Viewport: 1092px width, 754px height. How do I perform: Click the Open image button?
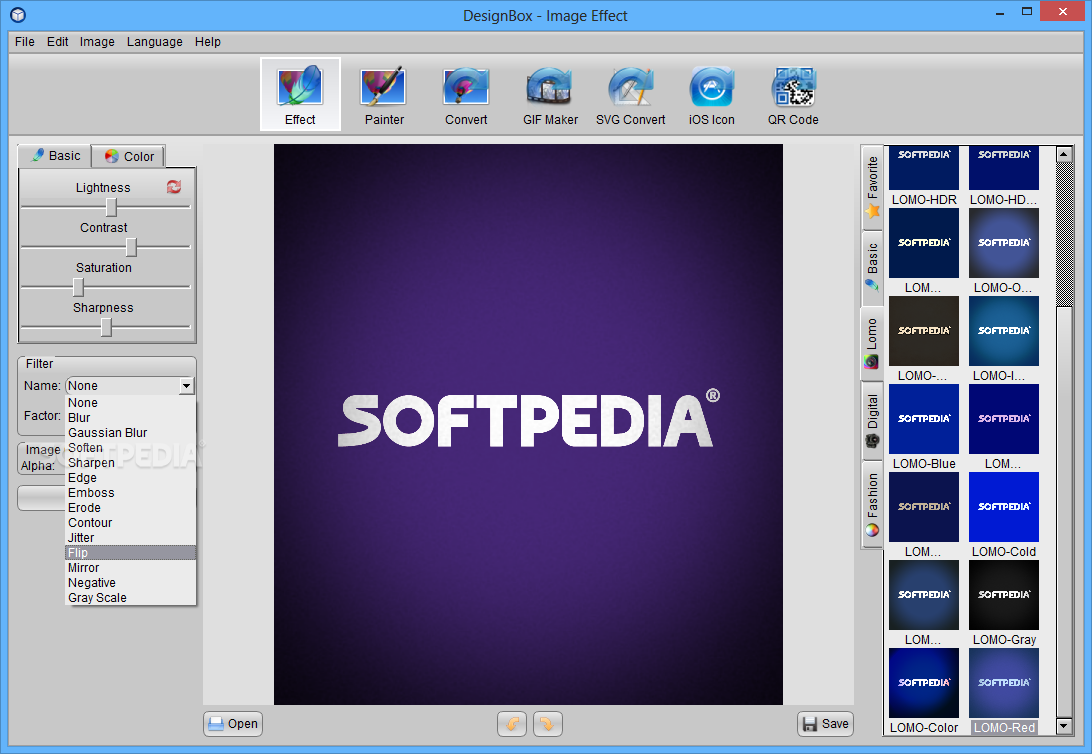click(233, 724)
